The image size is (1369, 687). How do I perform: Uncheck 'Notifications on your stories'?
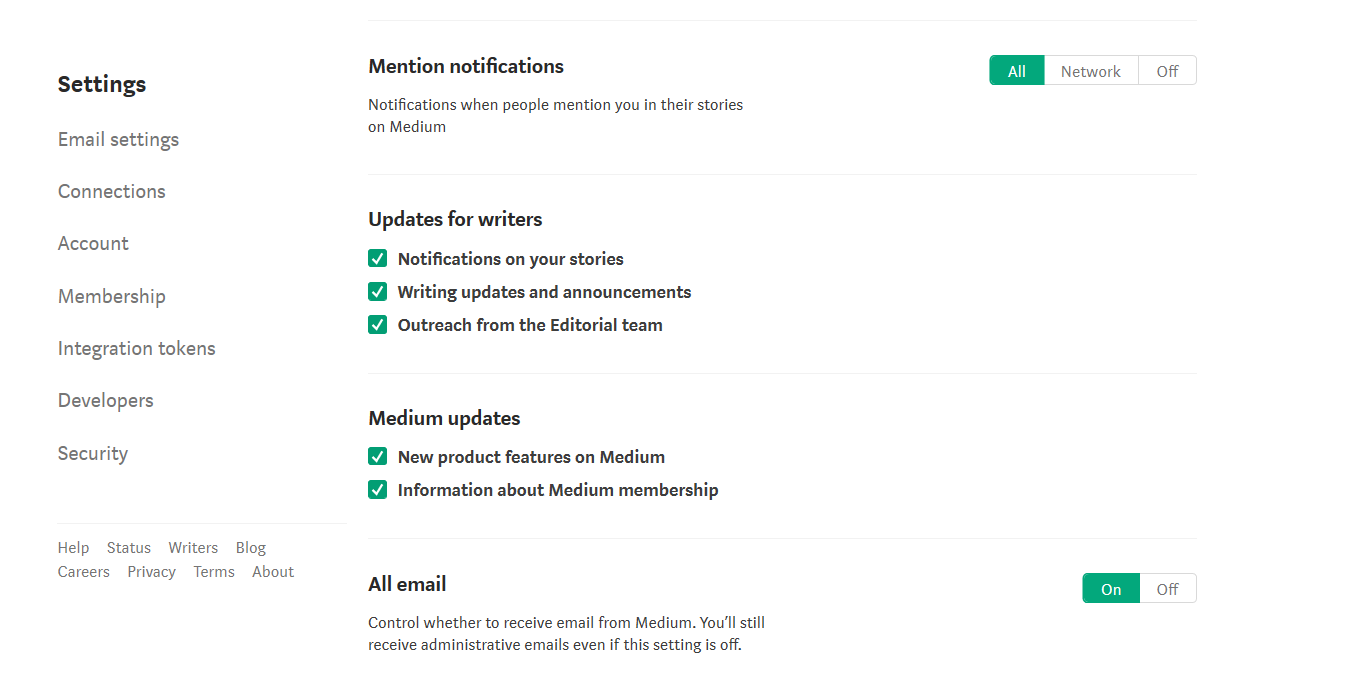tap(377, 258)
